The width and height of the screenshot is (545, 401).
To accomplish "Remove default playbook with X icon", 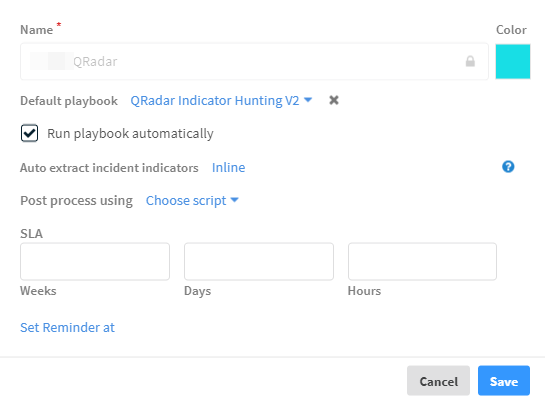I will [334, 100].
